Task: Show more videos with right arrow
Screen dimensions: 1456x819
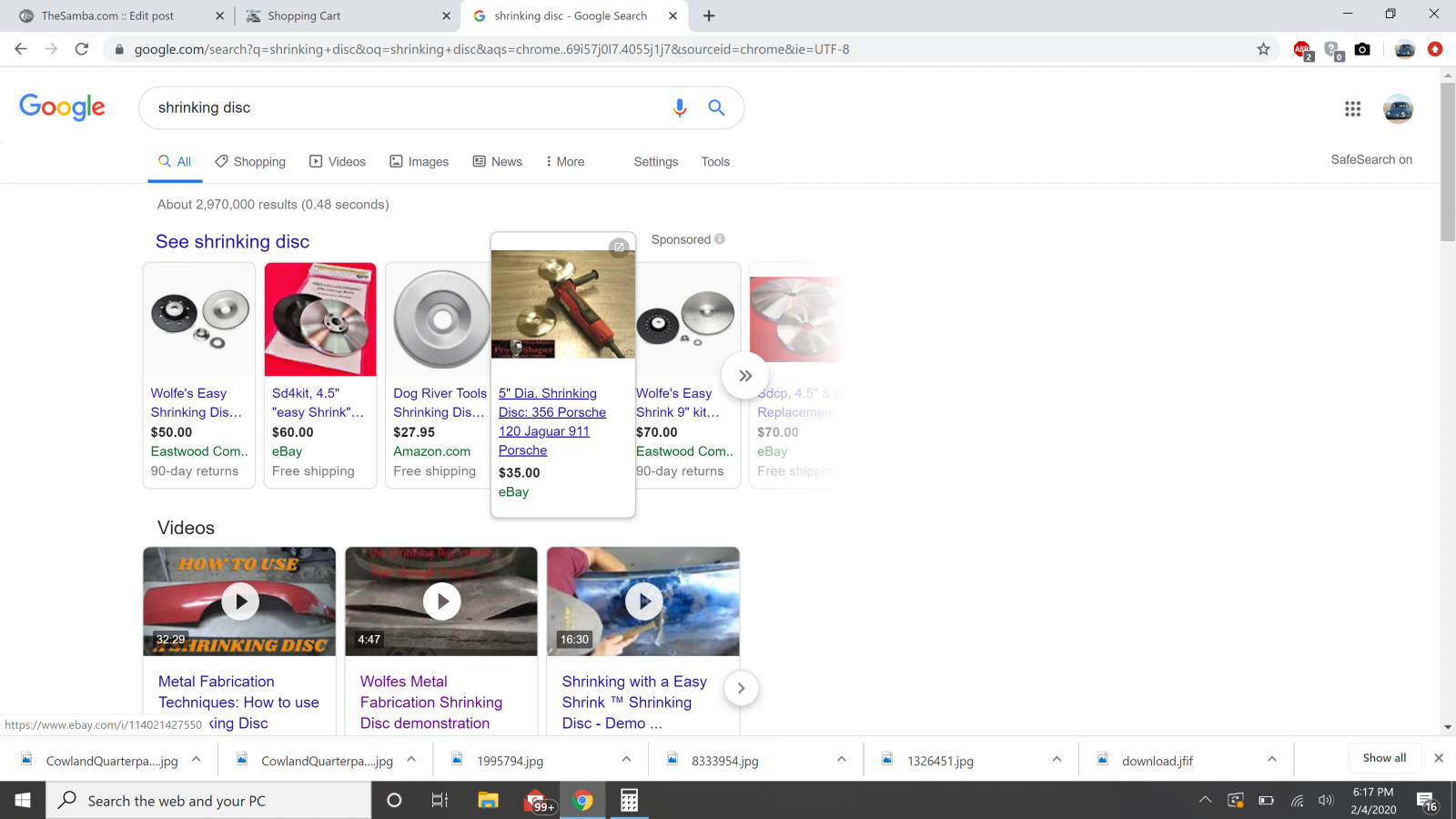Action: click(x=741, y=688)
